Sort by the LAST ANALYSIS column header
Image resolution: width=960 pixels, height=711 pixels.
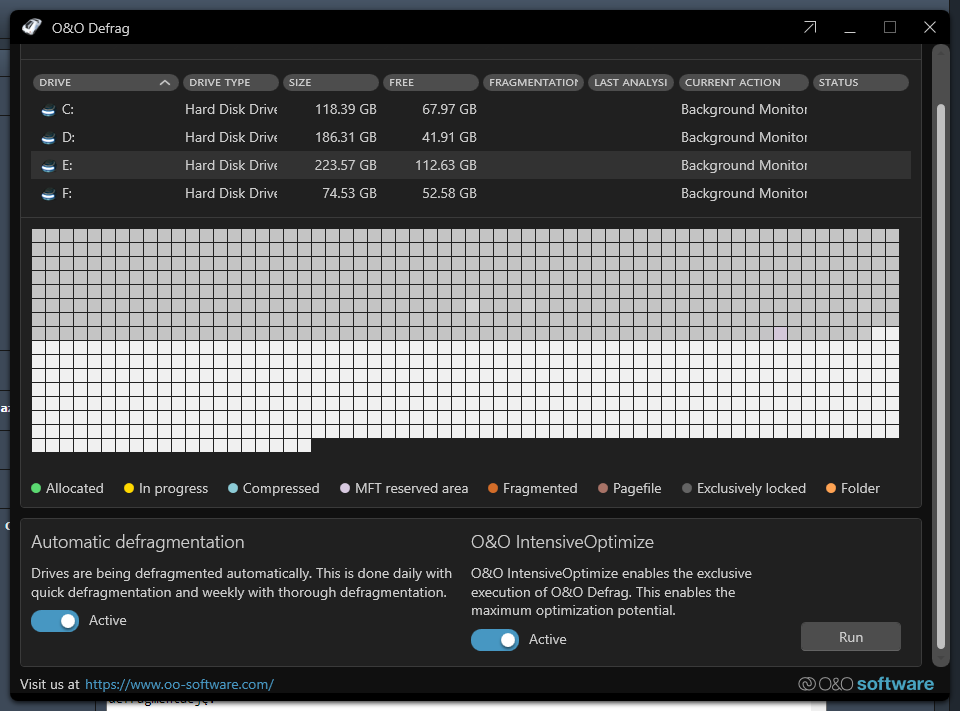pyautogui.click(x=631, y=82)
